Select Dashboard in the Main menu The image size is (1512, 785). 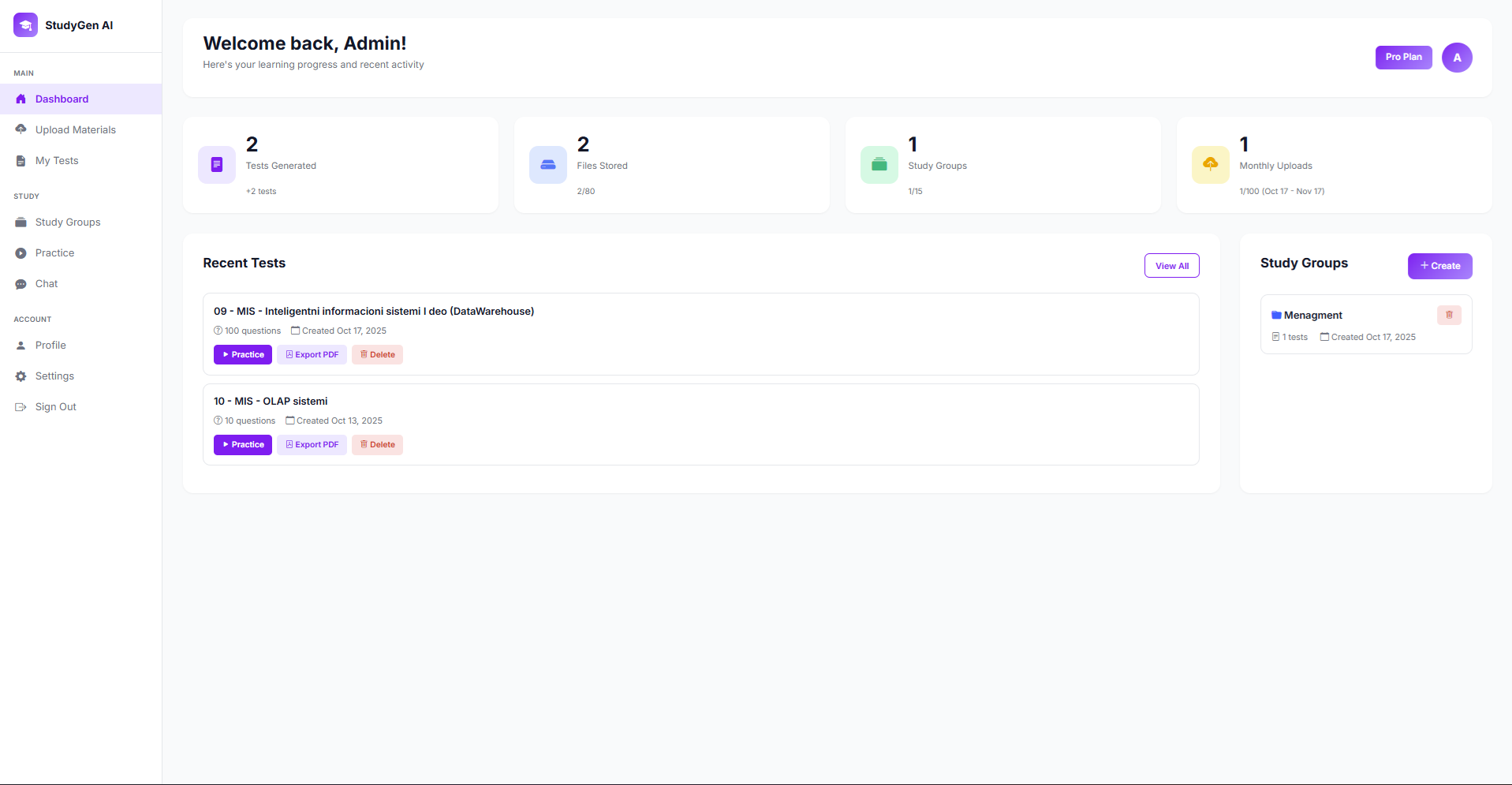coord(62,99)
